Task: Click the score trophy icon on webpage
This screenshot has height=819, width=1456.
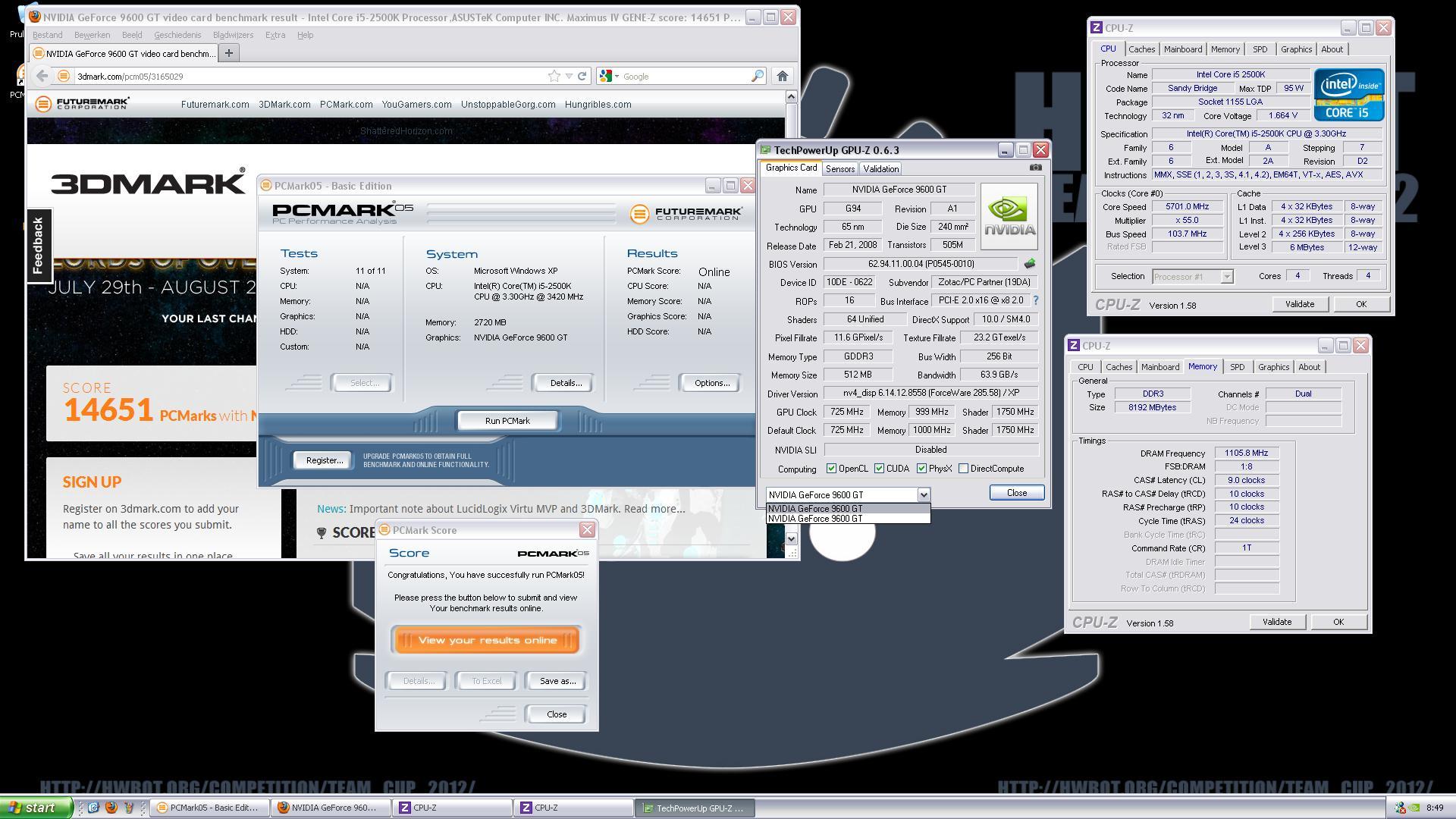Action: pyautogui.click(x=322, y=533)
